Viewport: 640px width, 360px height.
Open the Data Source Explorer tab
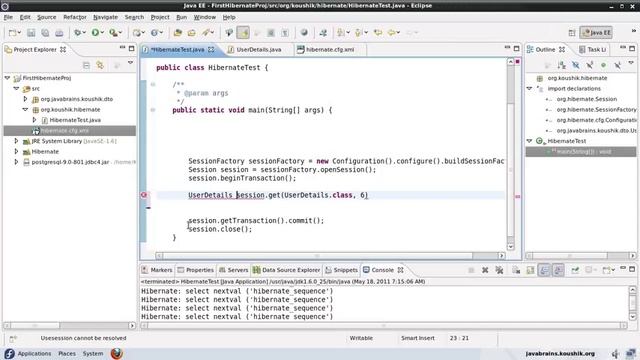(x=286, y=270)
